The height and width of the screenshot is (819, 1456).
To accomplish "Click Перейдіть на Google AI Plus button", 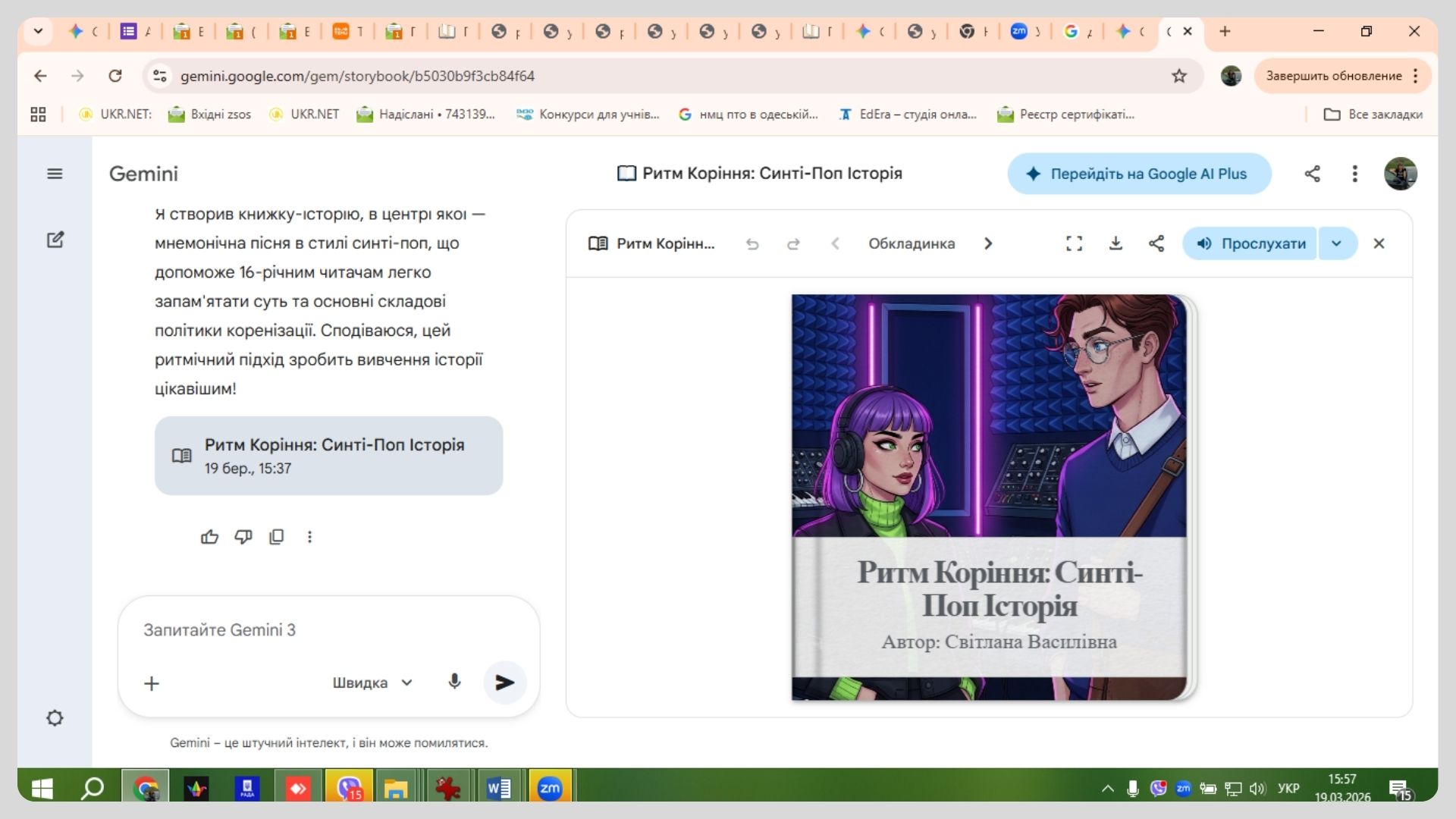I will (x=1139, y=174).
